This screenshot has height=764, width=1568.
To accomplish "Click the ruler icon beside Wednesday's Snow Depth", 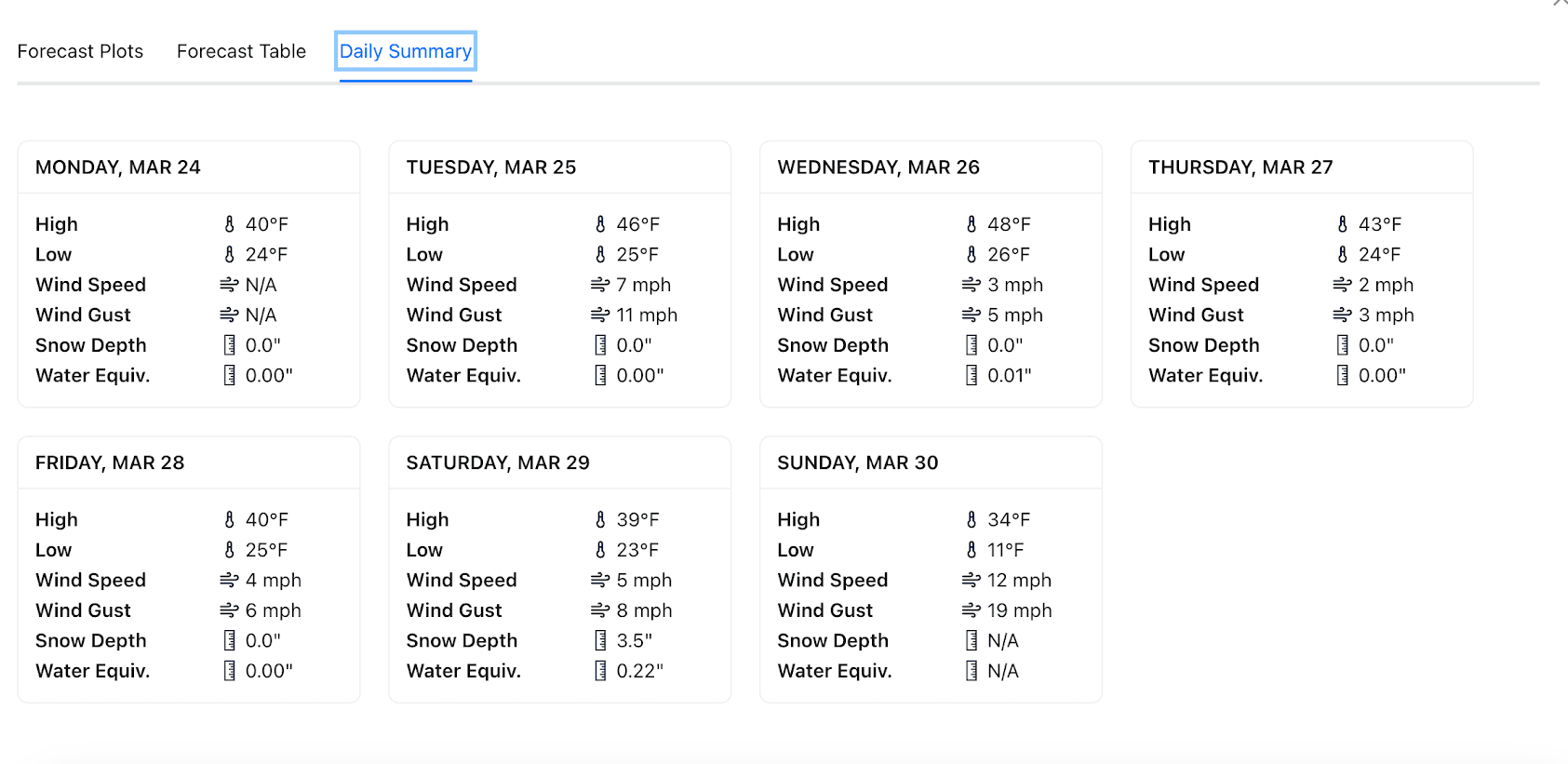I will (x=972, y=344).
